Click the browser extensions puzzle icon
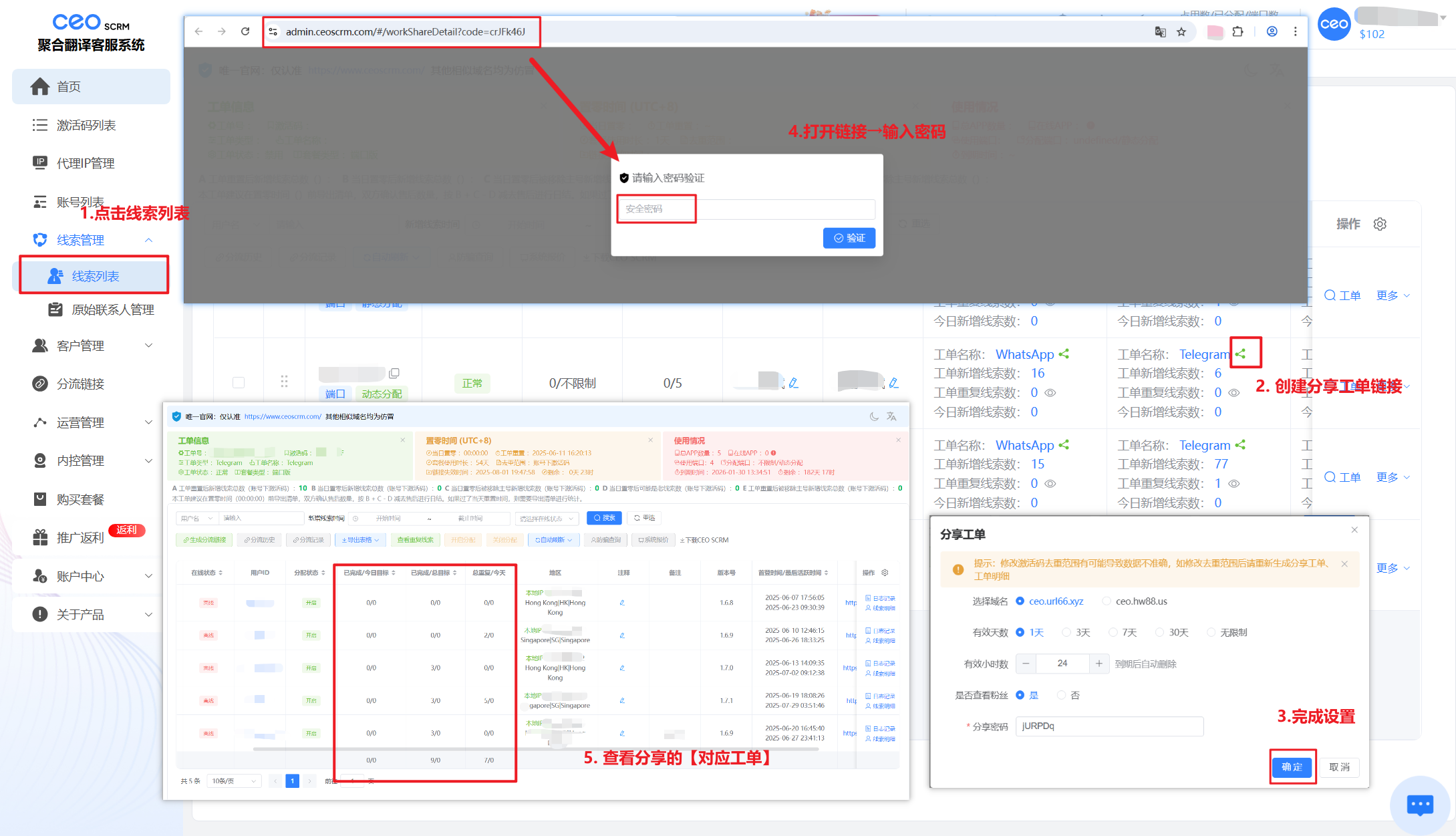Screen dimensions: 1456x836 pos(1237,31)
